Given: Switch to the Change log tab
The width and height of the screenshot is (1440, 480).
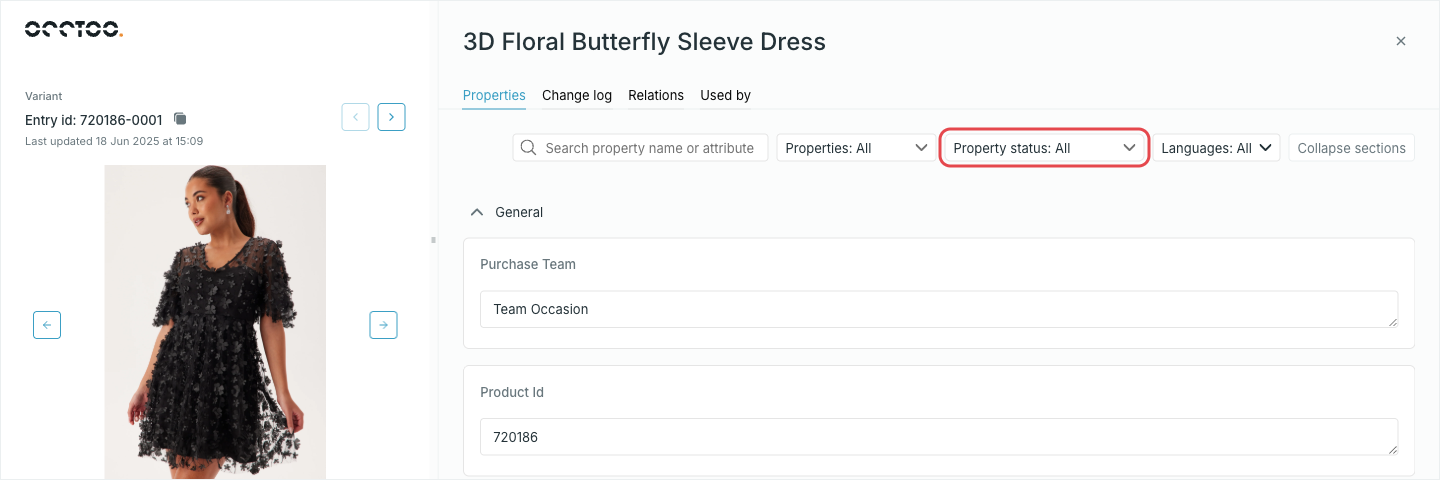Looking at the screenshot, I should tap(577, 95).
